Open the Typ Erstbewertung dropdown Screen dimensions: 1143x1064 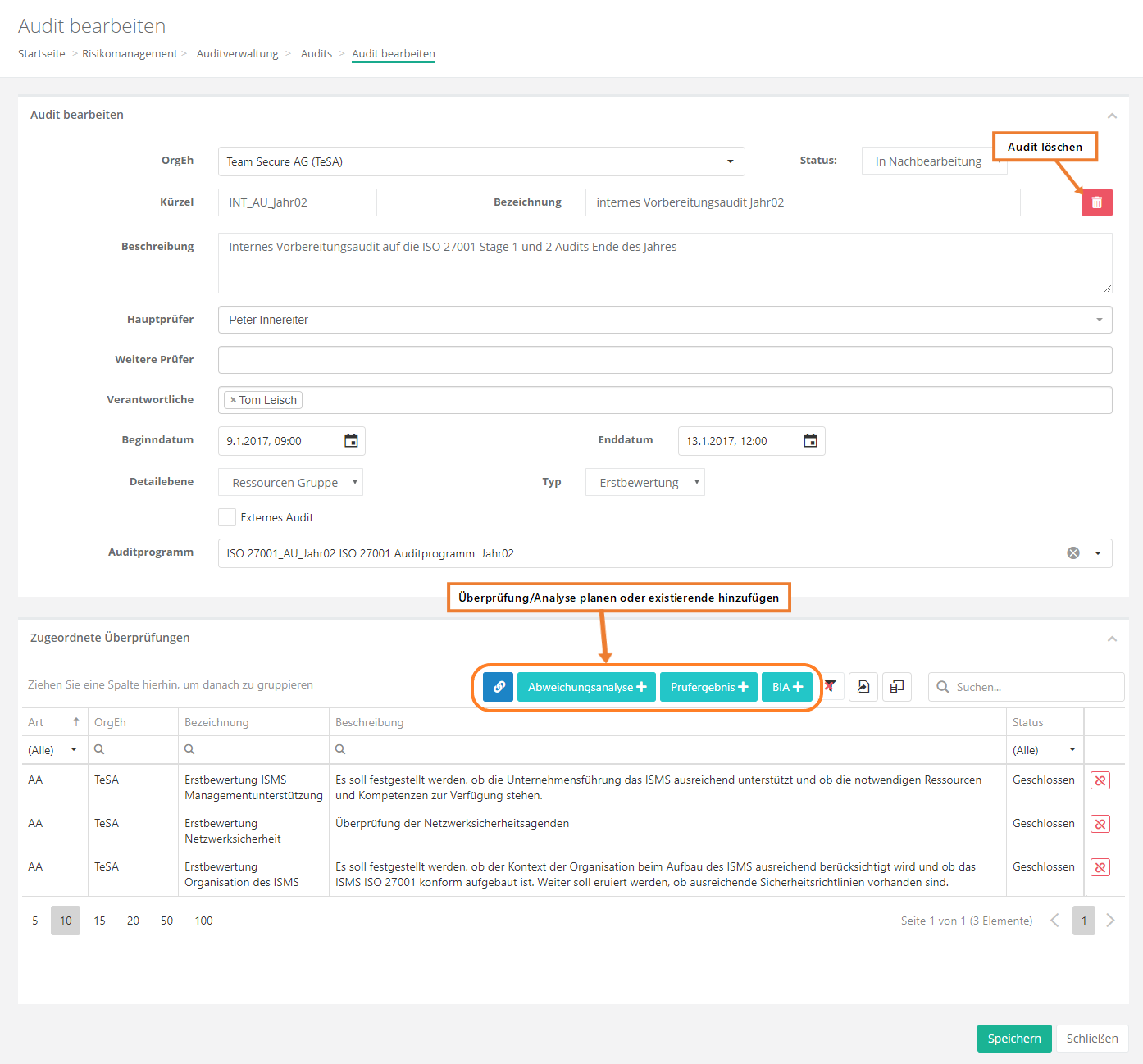[x=644, y=483]
